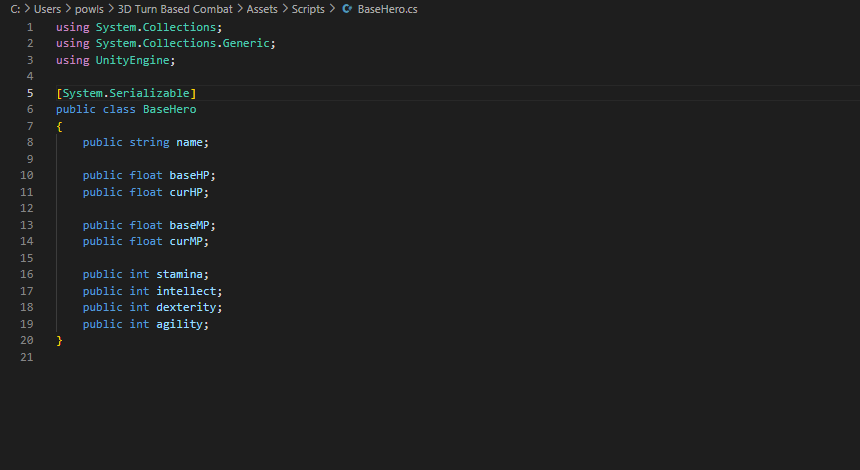Select the powls breadcrumb segment
The width and height of the screenshot is (860, 470).
click(89, 9)
